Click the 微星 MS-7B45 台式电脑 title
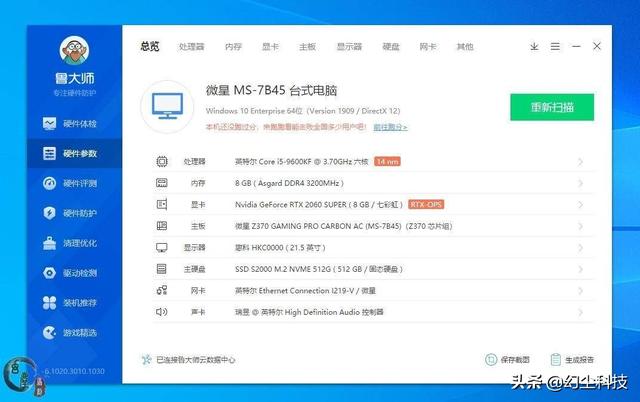Viewport: 640px width, 402px height. (x=271, y=90)
